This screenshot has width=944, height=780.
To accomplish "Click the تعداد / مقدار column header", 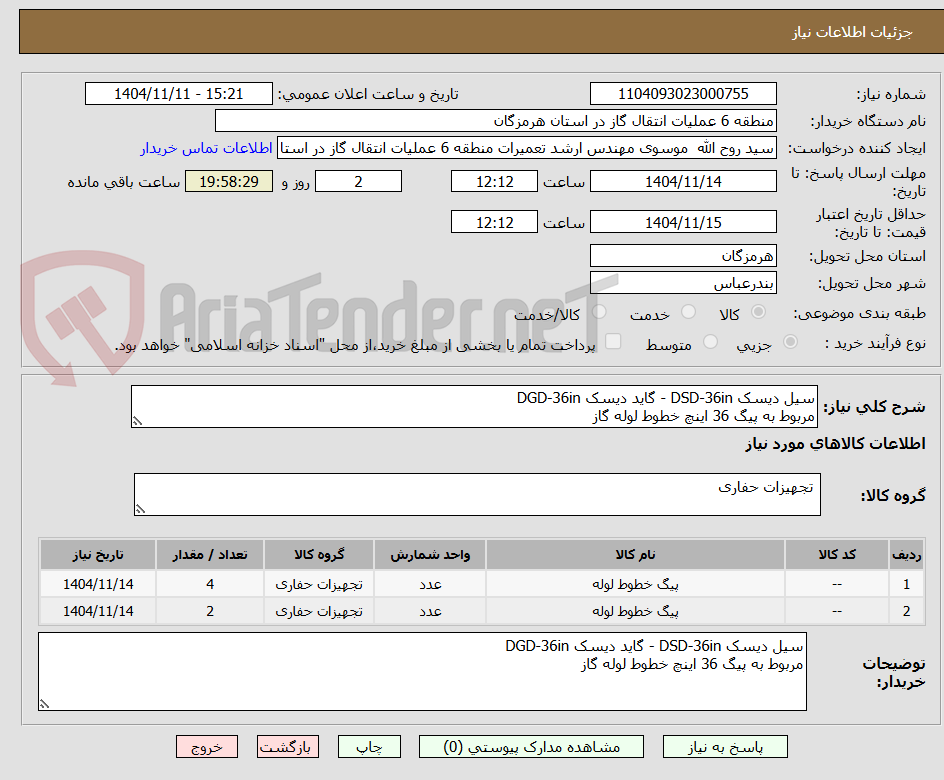I will 210,554.
